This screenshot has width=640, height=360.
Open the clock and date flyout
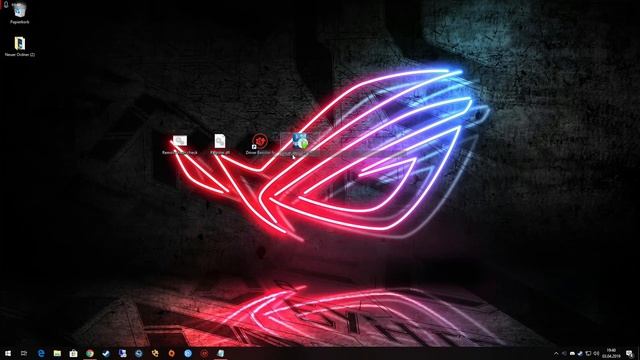611,353
